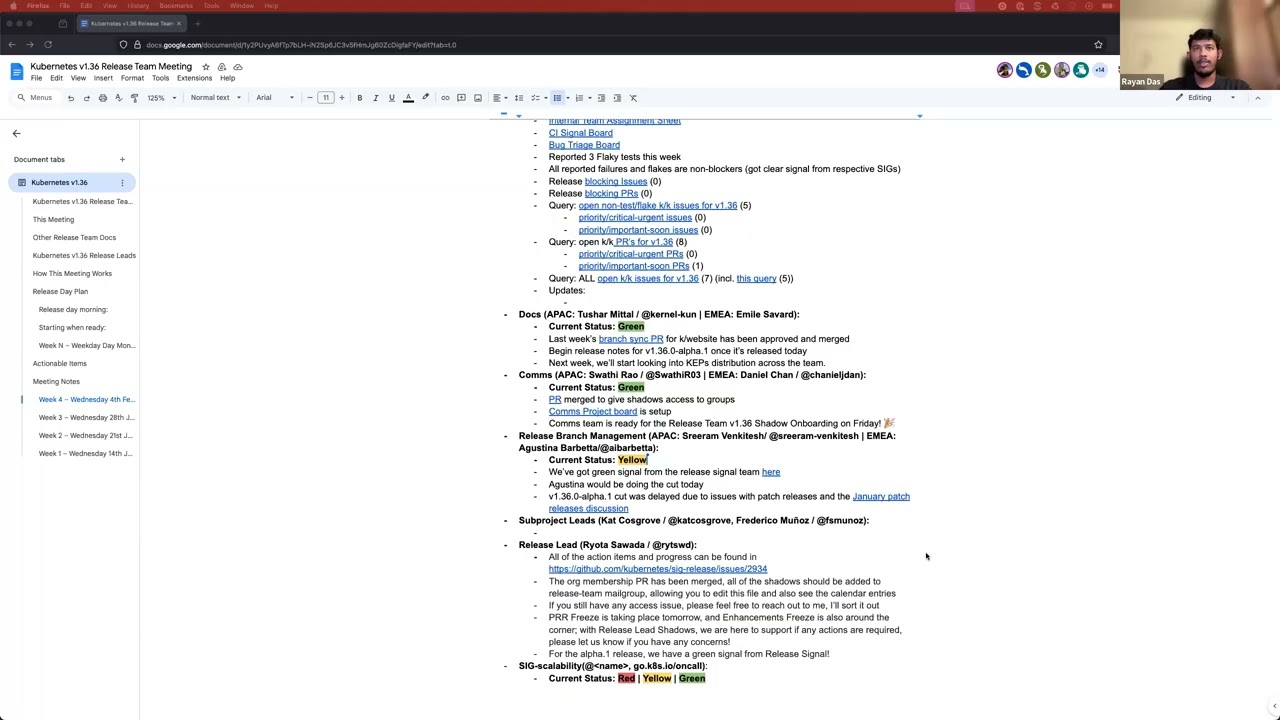Open the Format menu
Image resolution: width=1280 pixels, height=720 pixels.
pos(132,78)
